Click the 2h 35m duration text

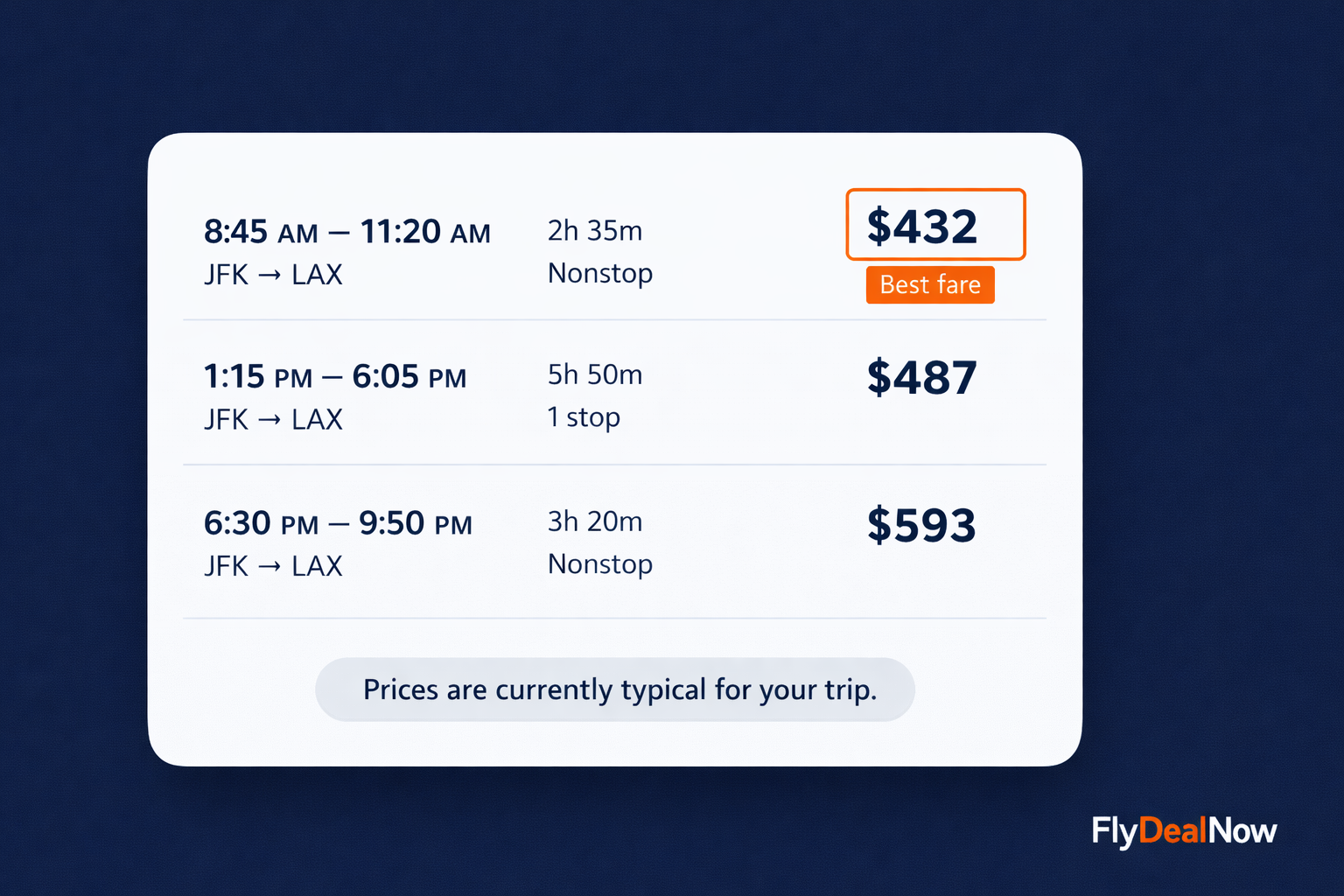[x=595, y=230]
